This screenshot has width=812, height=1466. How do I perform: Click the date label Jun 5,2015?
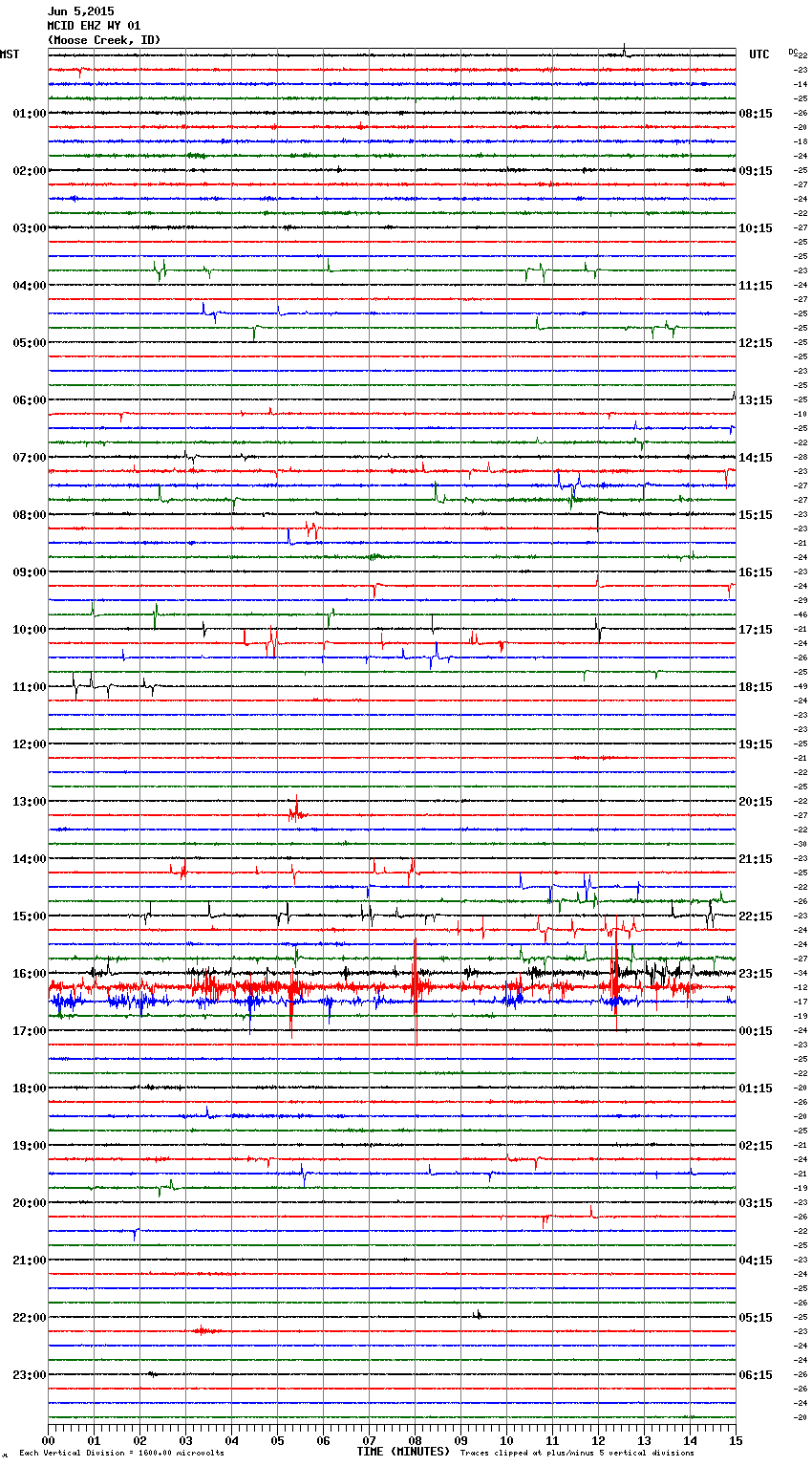pos(80,11)
